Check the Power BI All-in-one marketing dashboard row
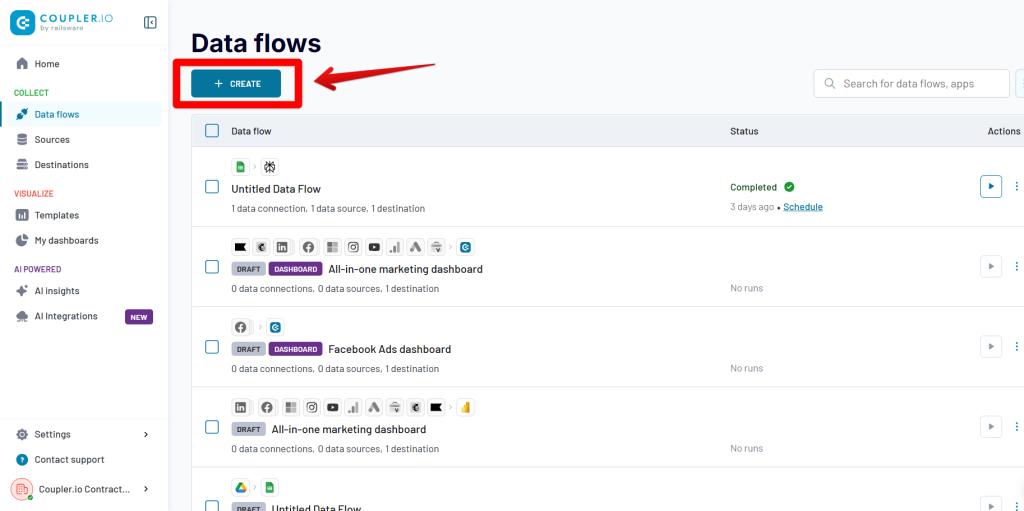The image size is (1024, 511). pyautogui.click(x=212, y=427)
